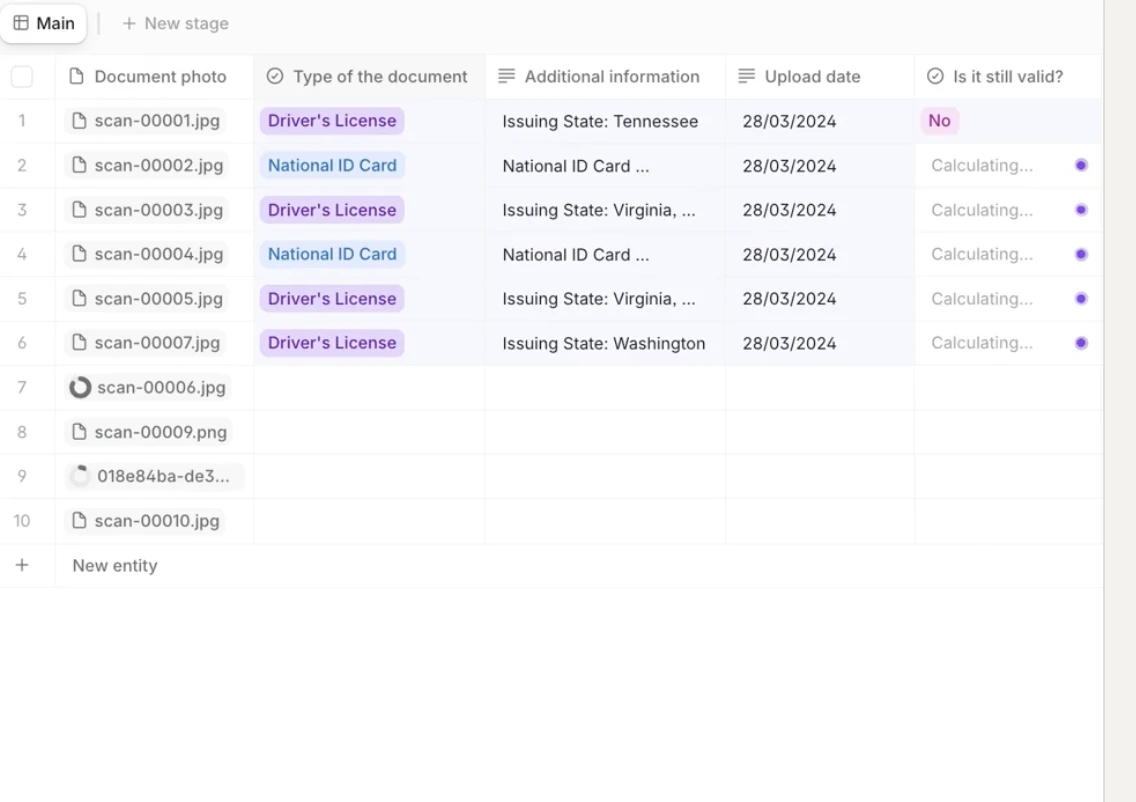The image size is (1136, 802).
Task: Click Issuing State: Washington cell
Action: tap(605, 343)
